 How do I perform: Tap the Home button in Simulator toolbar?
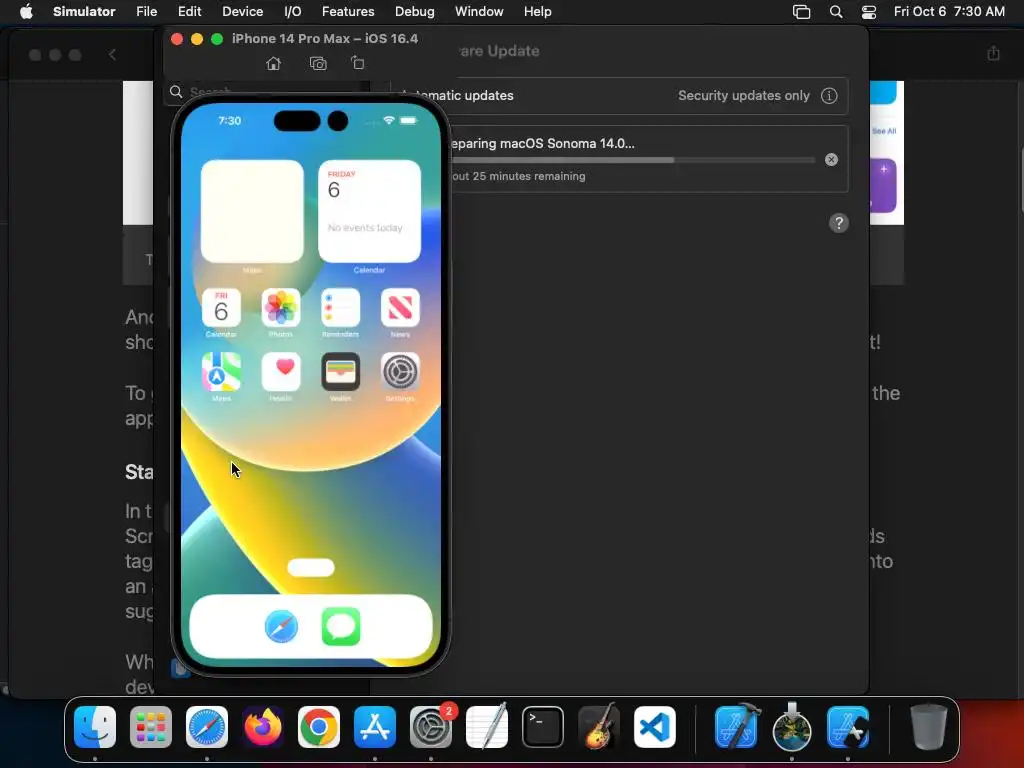pyautogui.click(x=274, y=63)
